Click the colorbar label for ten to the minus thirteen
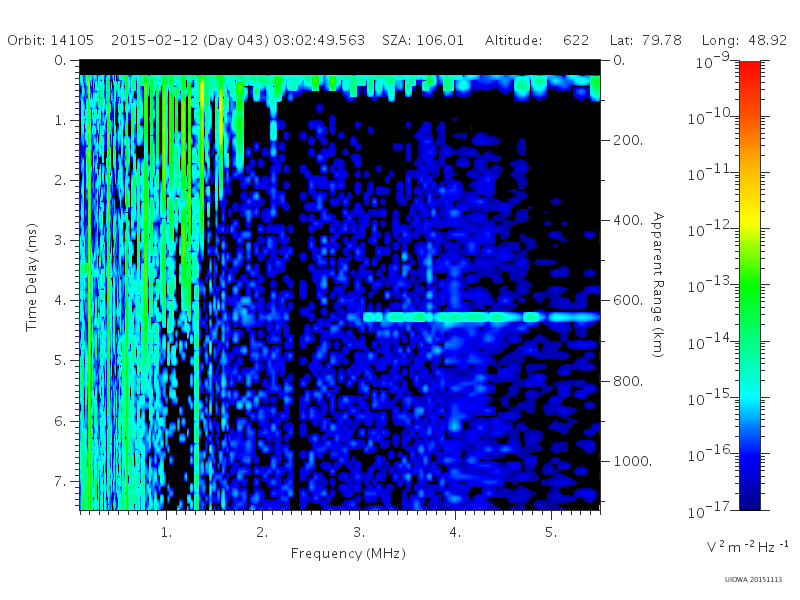 [710, 285]
